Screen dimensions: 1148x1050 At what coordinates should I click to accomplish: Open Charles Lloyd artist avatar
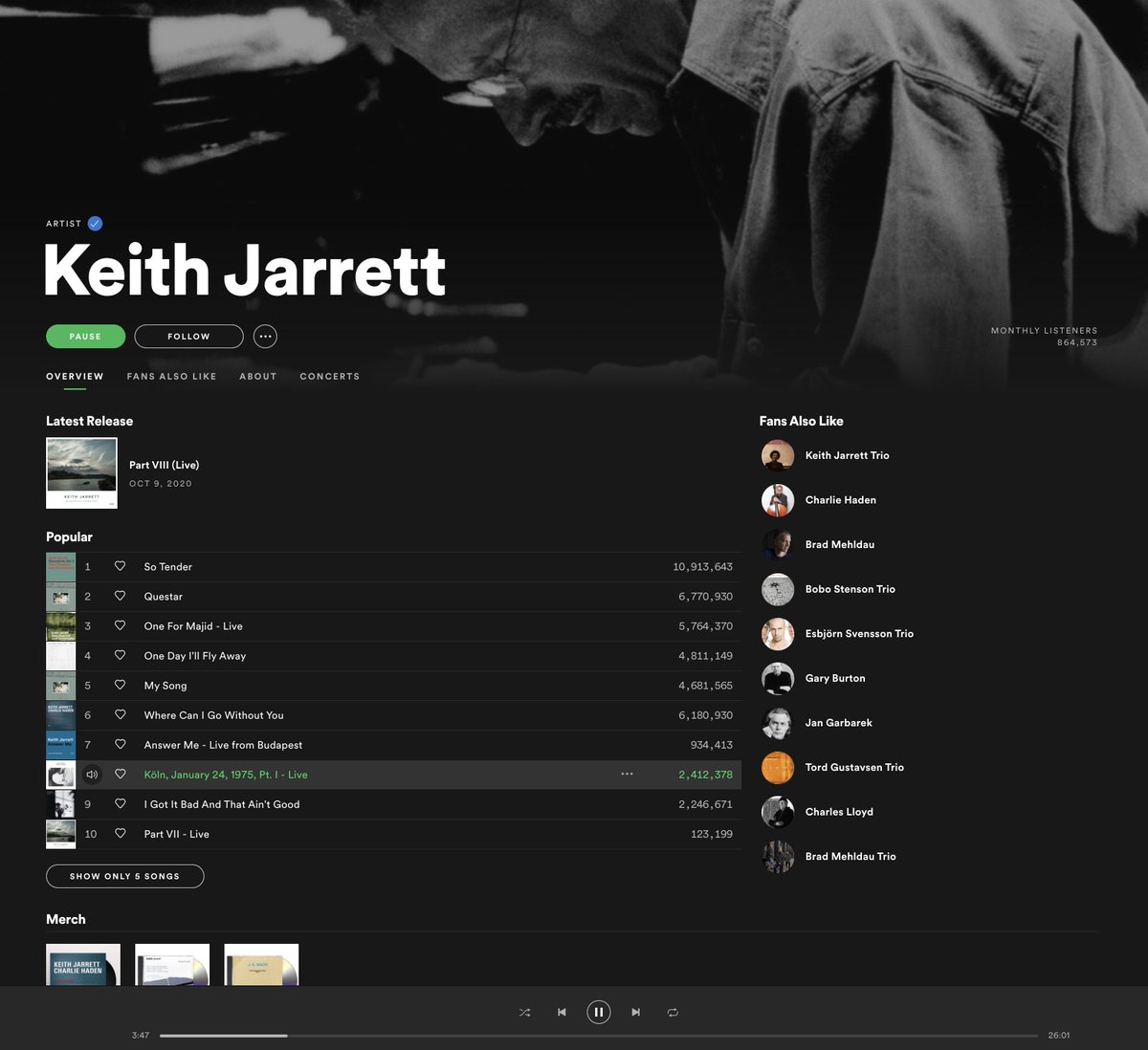pyautogui.click(x=778, y=812)
